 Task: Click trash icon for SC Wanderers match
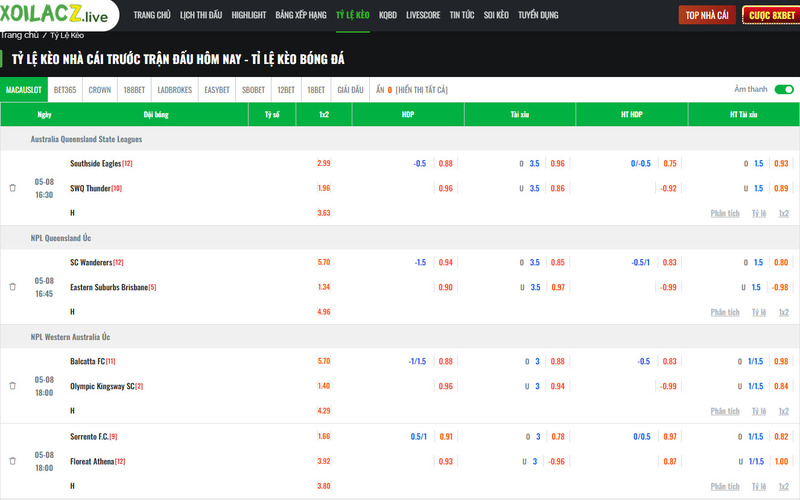13,287
